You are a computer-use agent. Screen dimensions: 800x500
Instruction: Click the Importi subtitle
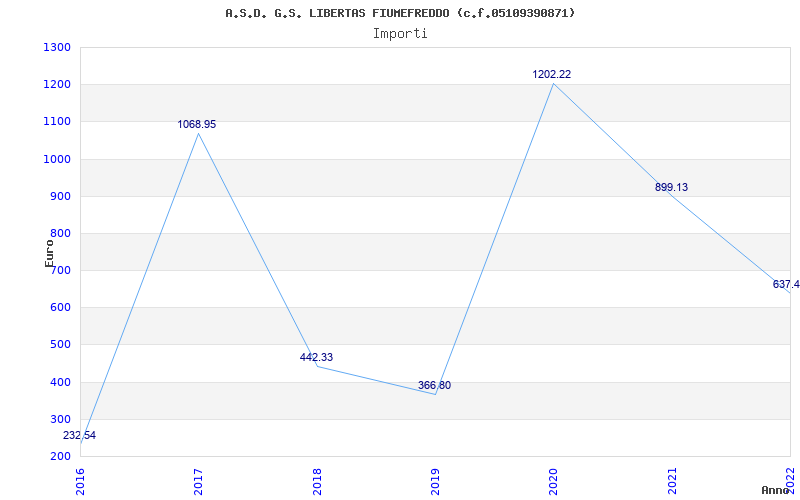(400, 34)
